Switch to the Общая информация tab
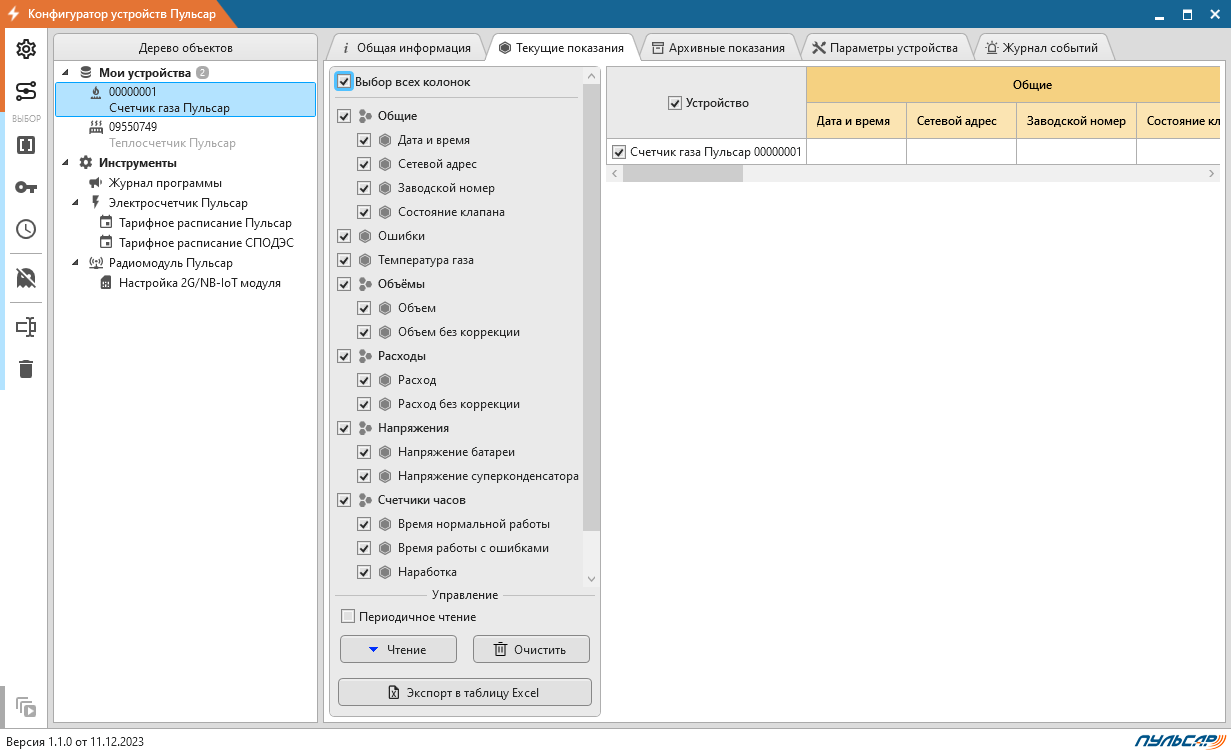 (406, 47)
